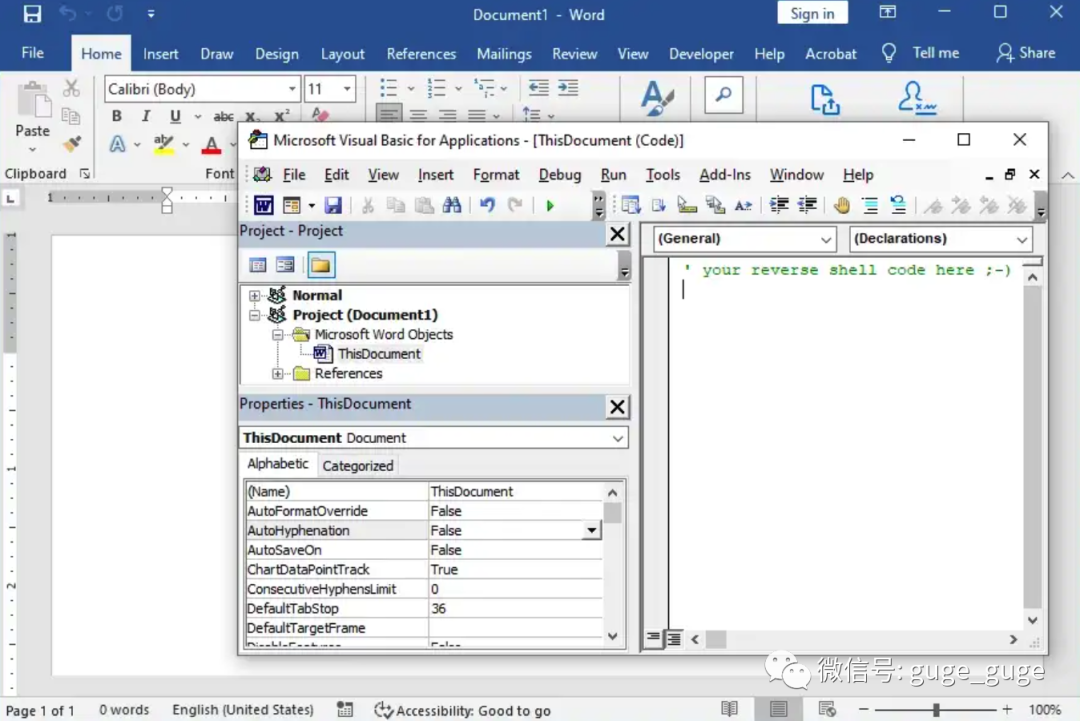Image resolution: width=1080 pixels, height=721 pixels.
Task: Indent code using VBA Indent icon
Action: (x=779, y=205)
